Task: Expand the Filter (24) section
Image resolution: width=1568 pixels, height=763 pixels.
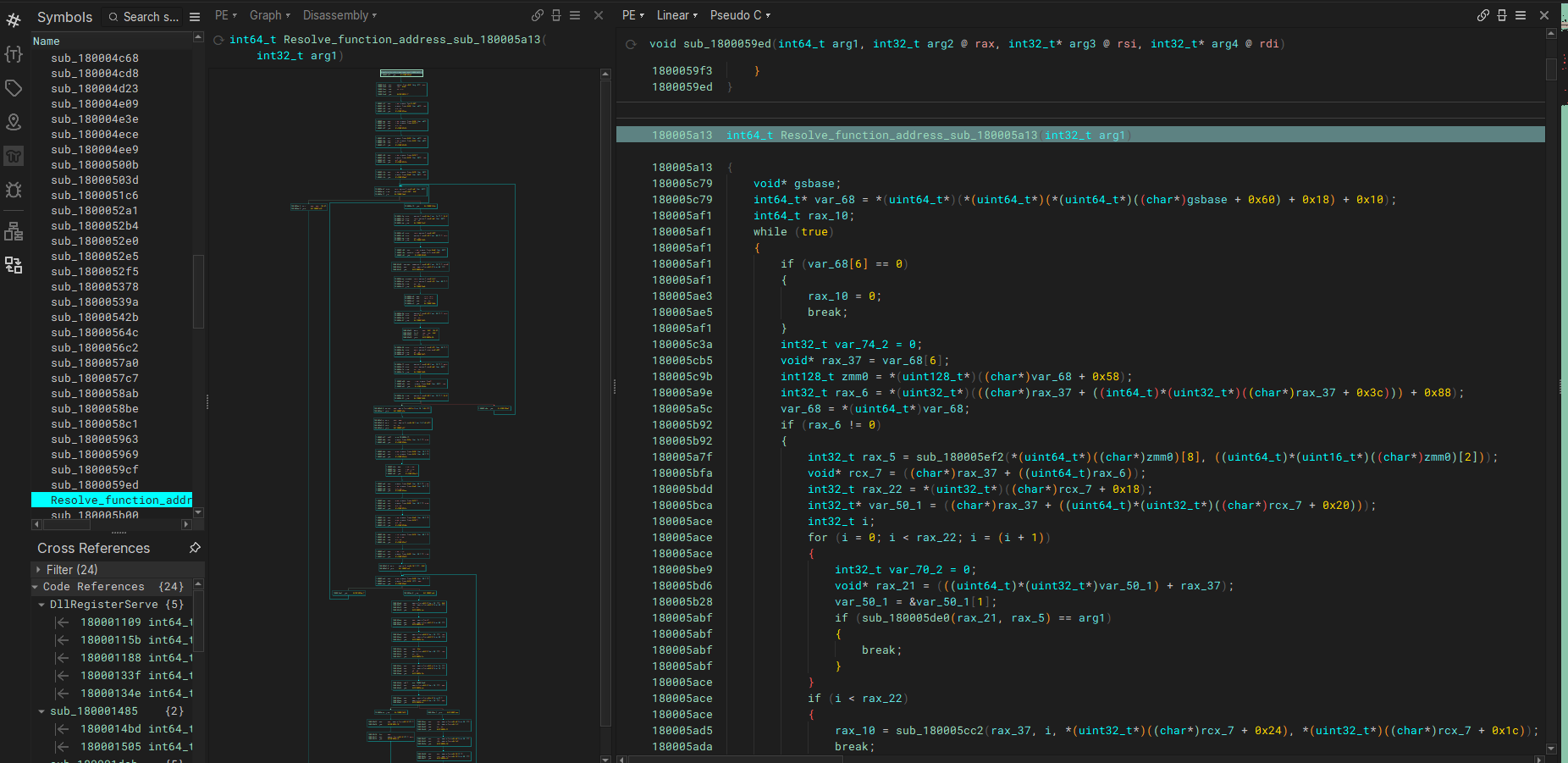Action: (x=38, y=570)
